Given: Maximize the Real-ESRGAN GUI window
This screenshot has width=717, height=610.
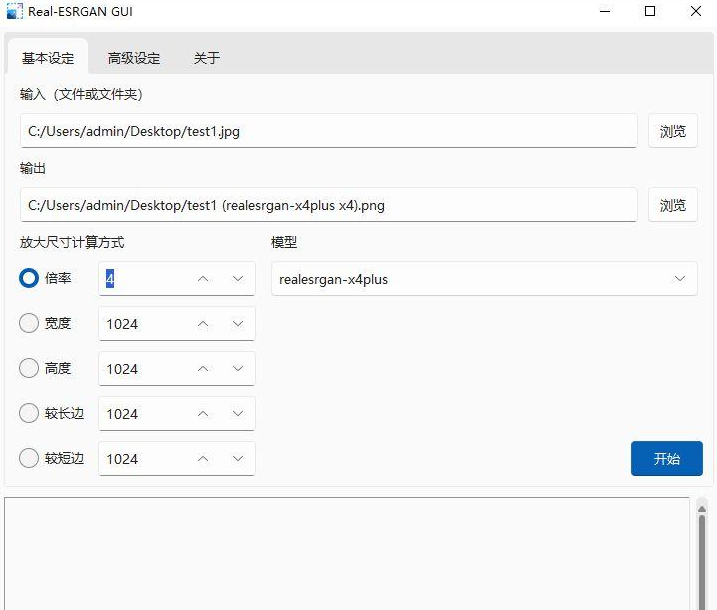Looking at the screenshot, I should pyautogui.click(x=650, y=11).
